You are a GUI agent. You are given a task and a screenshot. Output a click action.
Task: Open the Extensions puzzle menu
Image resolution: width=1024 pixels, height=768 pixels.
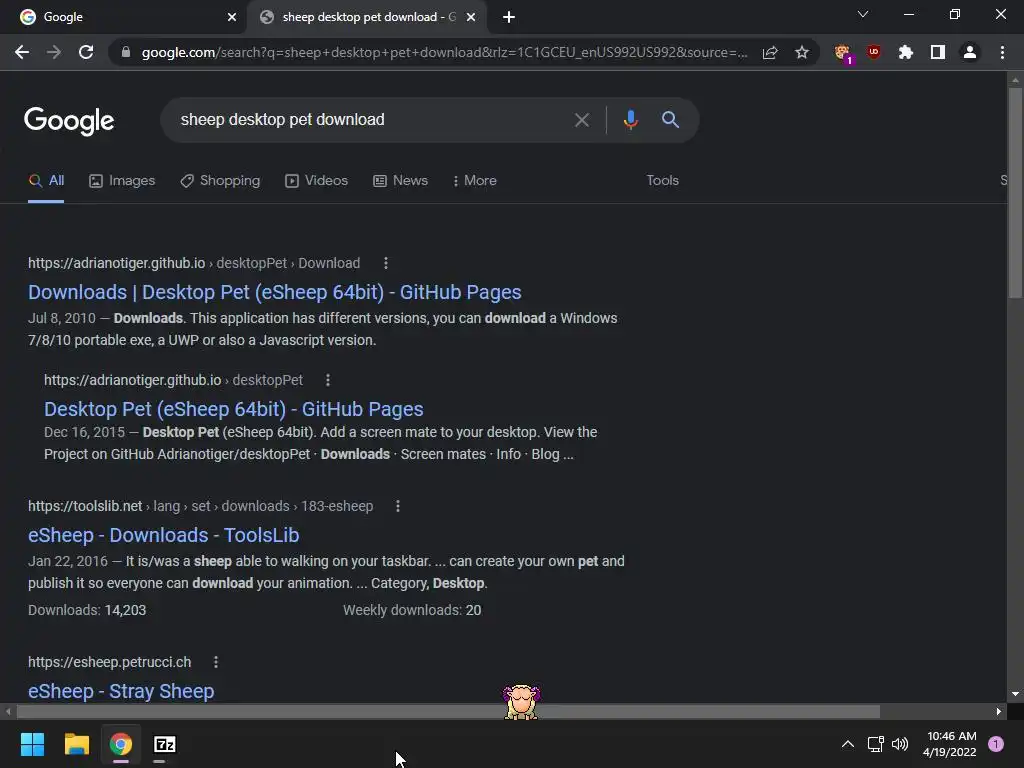(905, 52)
